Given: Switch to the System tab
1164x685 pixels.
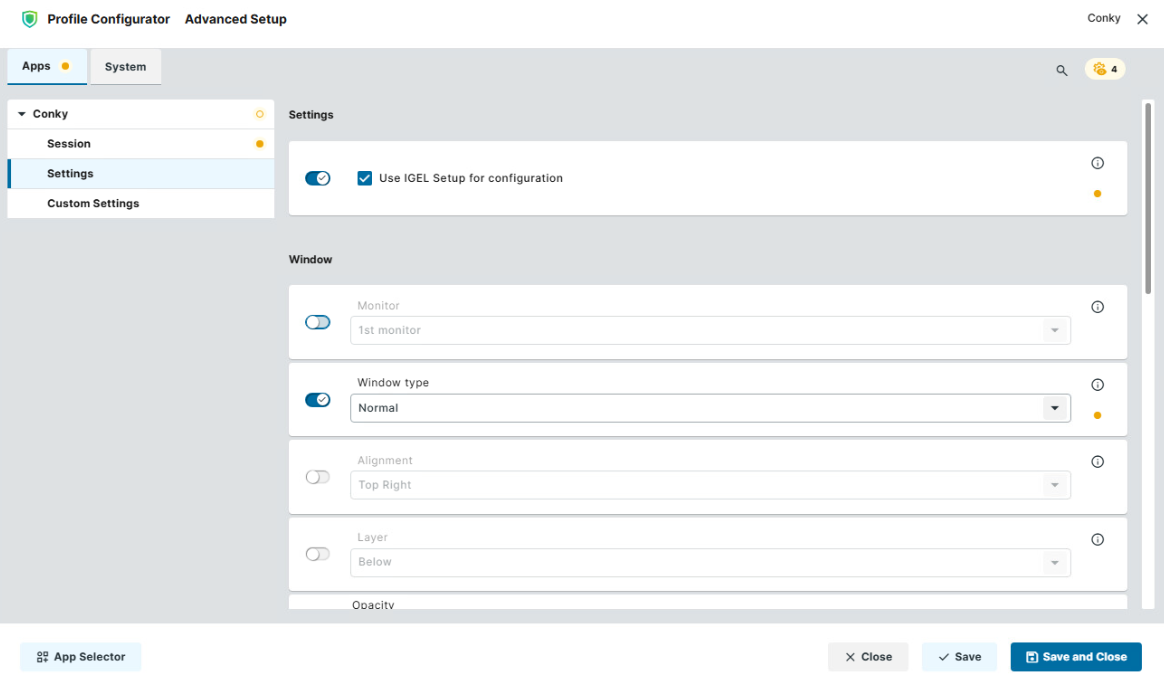Looking at the screenshot, I should 125,67.
